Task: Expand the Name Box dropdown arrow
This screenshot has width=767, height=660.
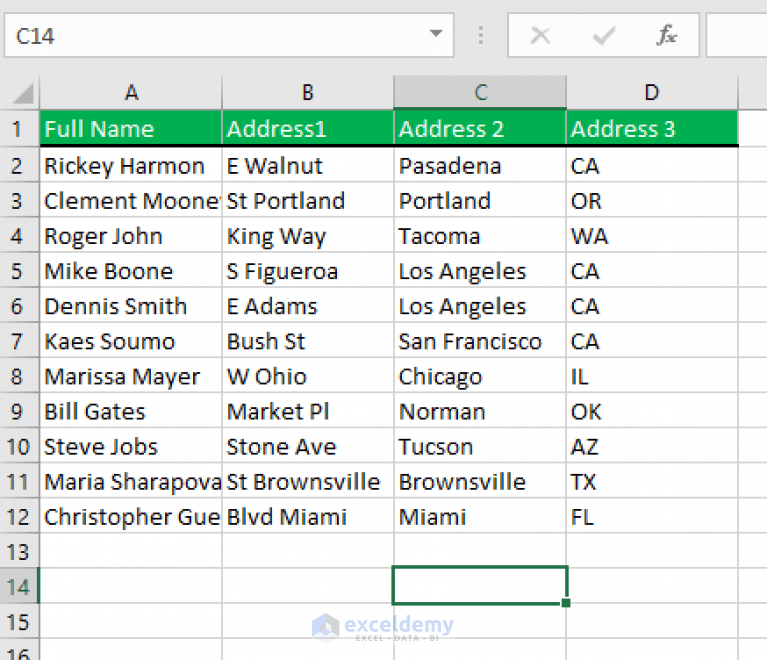Action: click(435, 33)
